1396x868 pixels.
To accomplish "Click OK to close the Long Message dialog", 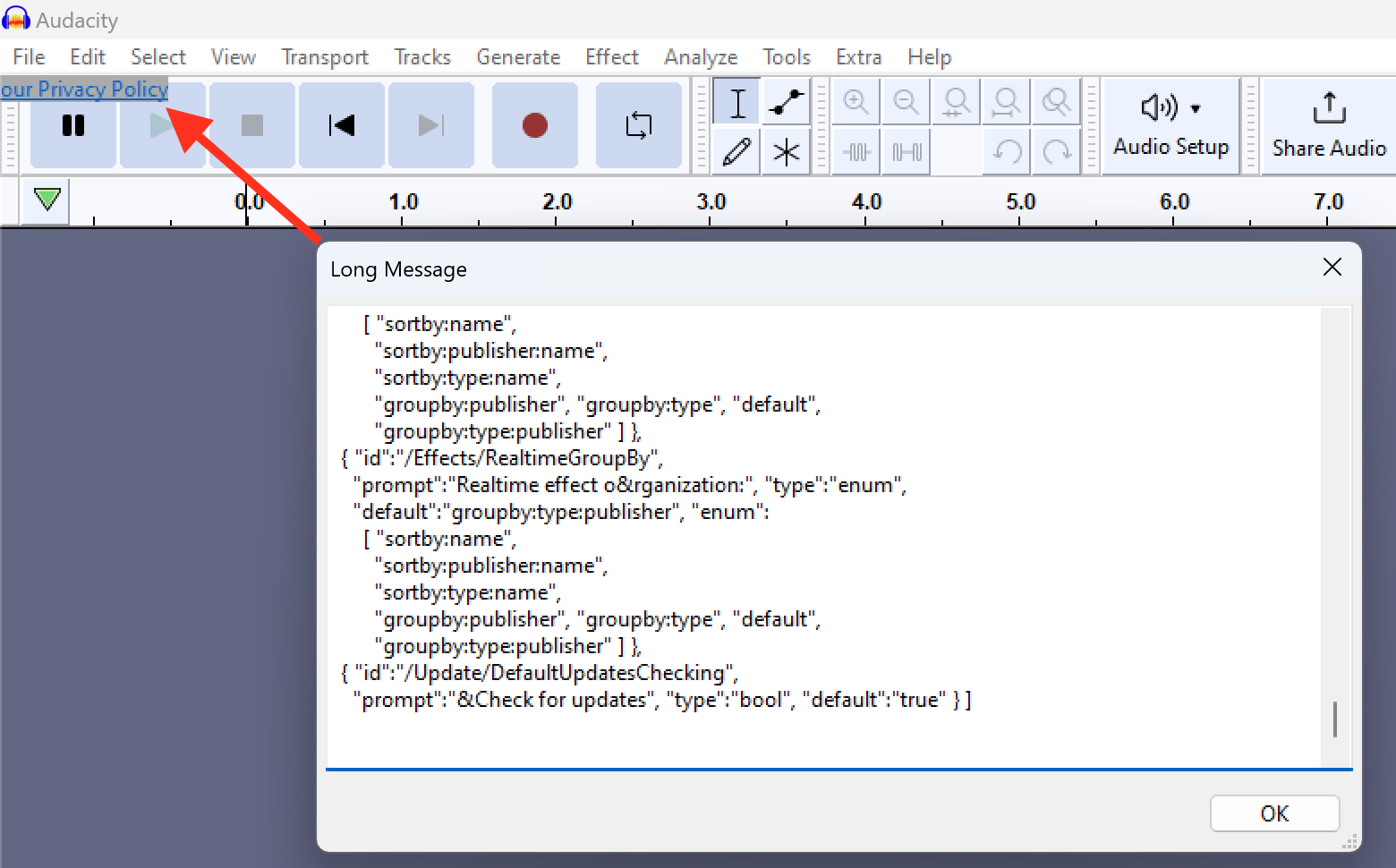I will click(1274, 813).
